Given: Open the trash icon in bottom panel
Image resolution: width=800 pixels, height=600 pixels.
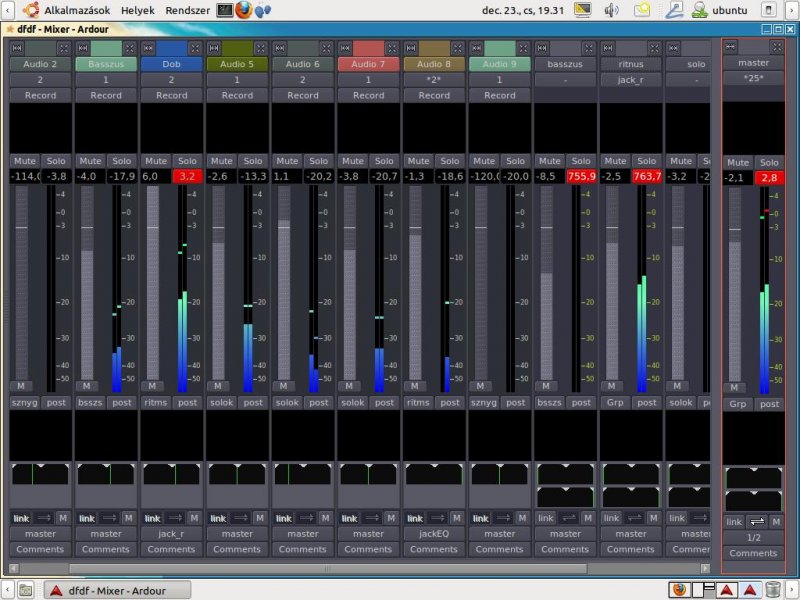Looking at the screenshot, I should coord(772,590).
